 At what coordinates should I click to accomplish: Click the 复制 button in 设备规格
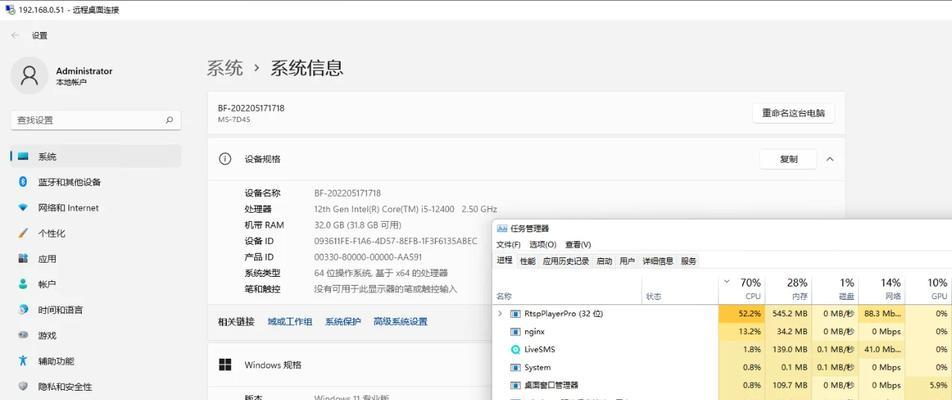(x=789, y=159)
